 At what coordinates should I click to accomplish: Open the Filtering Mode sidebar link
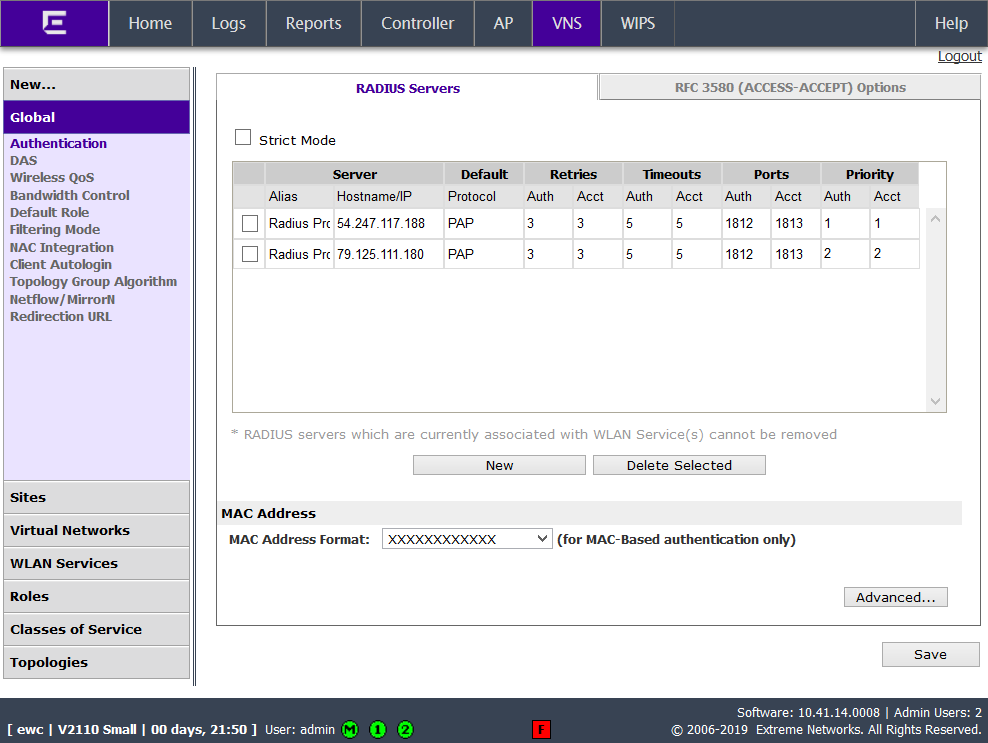click(x=55, y=229)
